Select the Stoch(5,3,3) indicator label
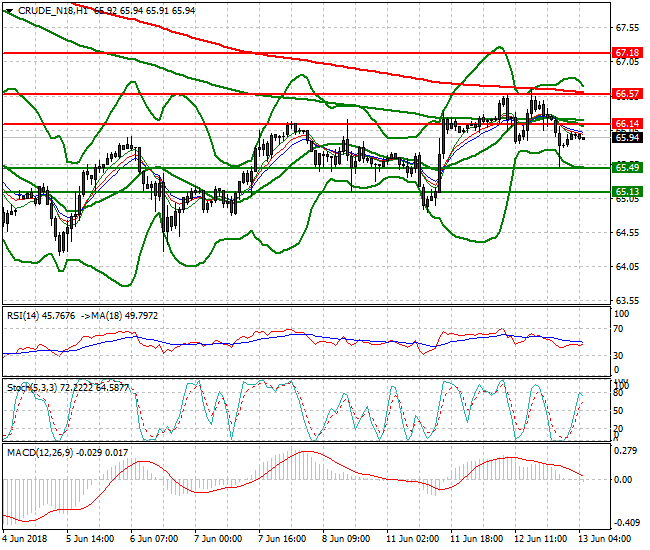The height and width of the screenshot is (550, 650). [x=33, y=388]
